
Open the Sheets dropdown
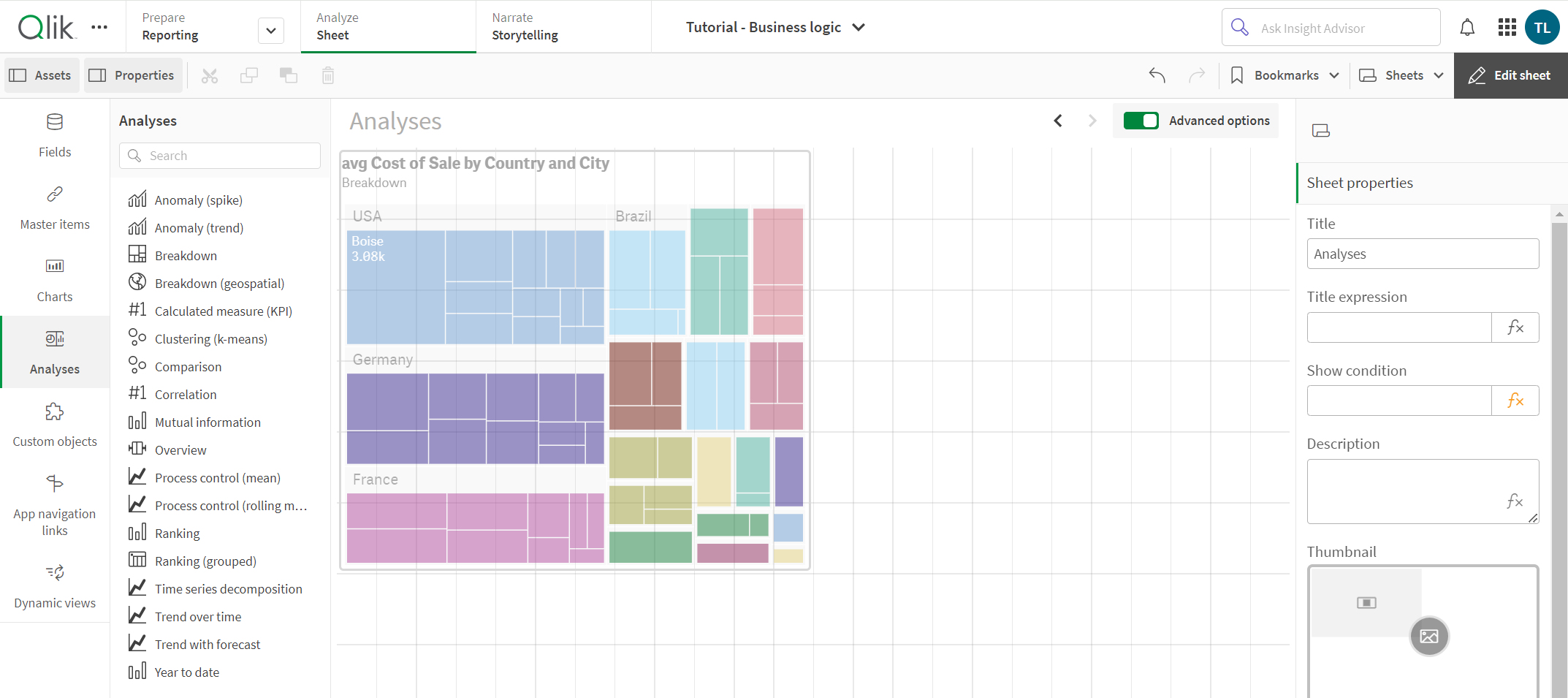(x=1401, y=75)
